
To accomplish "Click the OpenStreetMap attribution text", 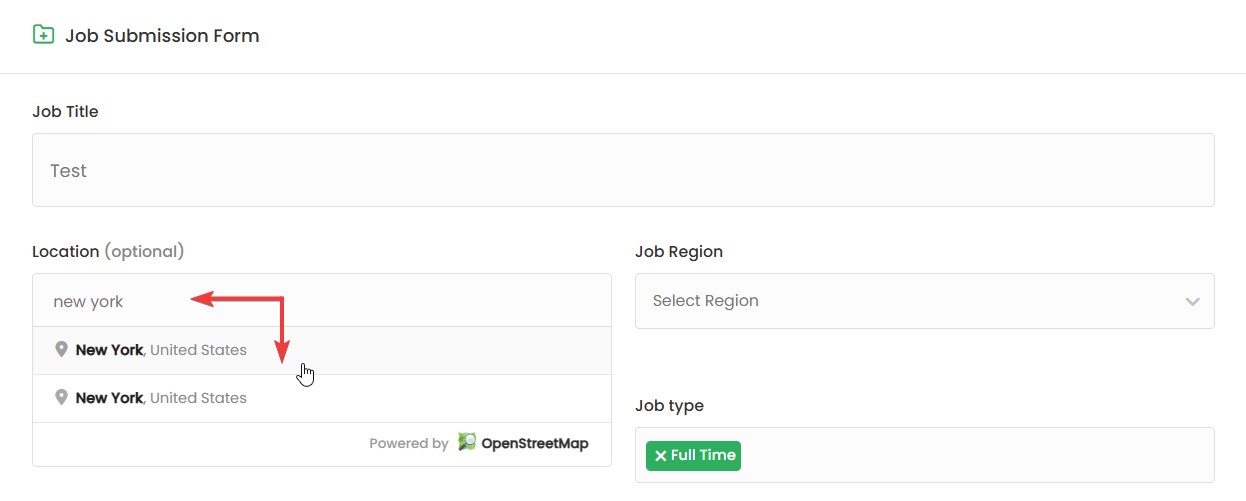I will (535, 443).
